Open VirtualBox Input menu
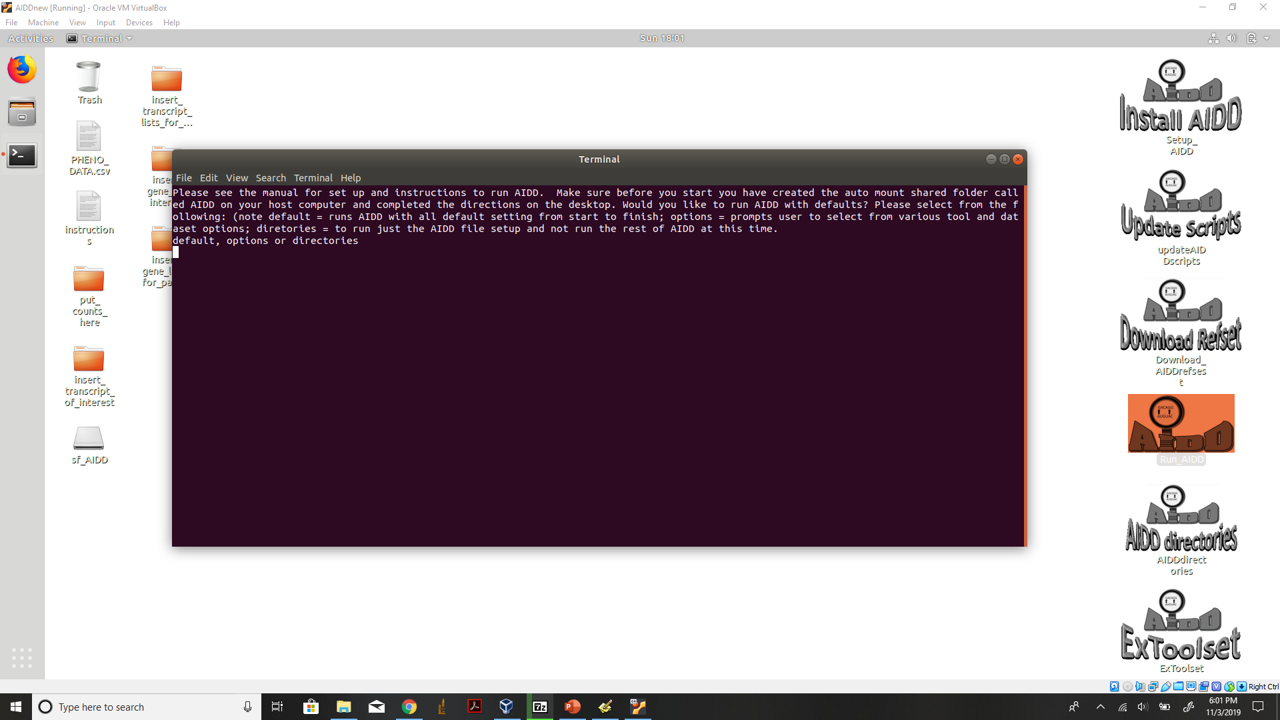 pos(106,22)
